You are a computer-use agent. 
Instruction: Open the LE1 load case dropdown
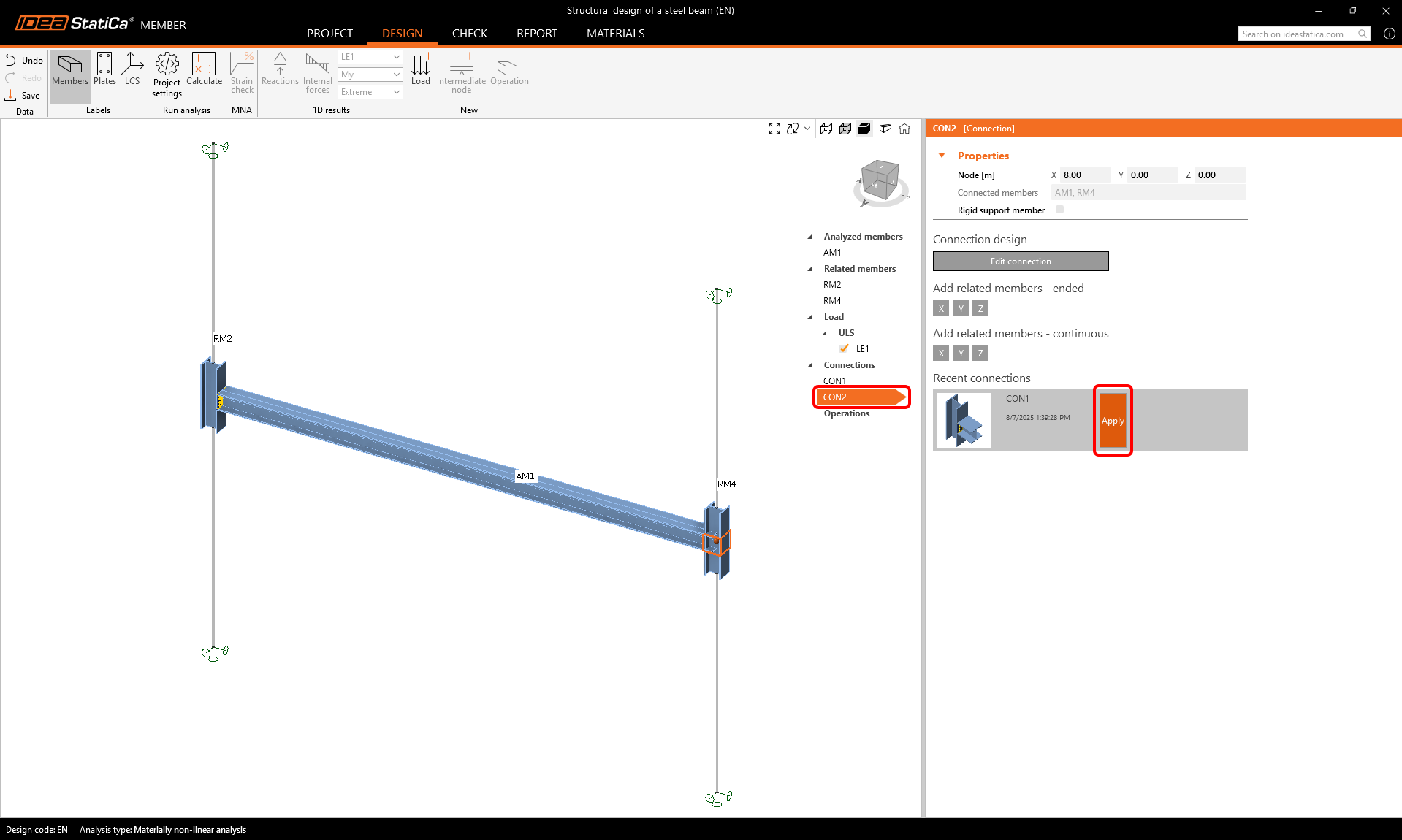coord(370,57)
